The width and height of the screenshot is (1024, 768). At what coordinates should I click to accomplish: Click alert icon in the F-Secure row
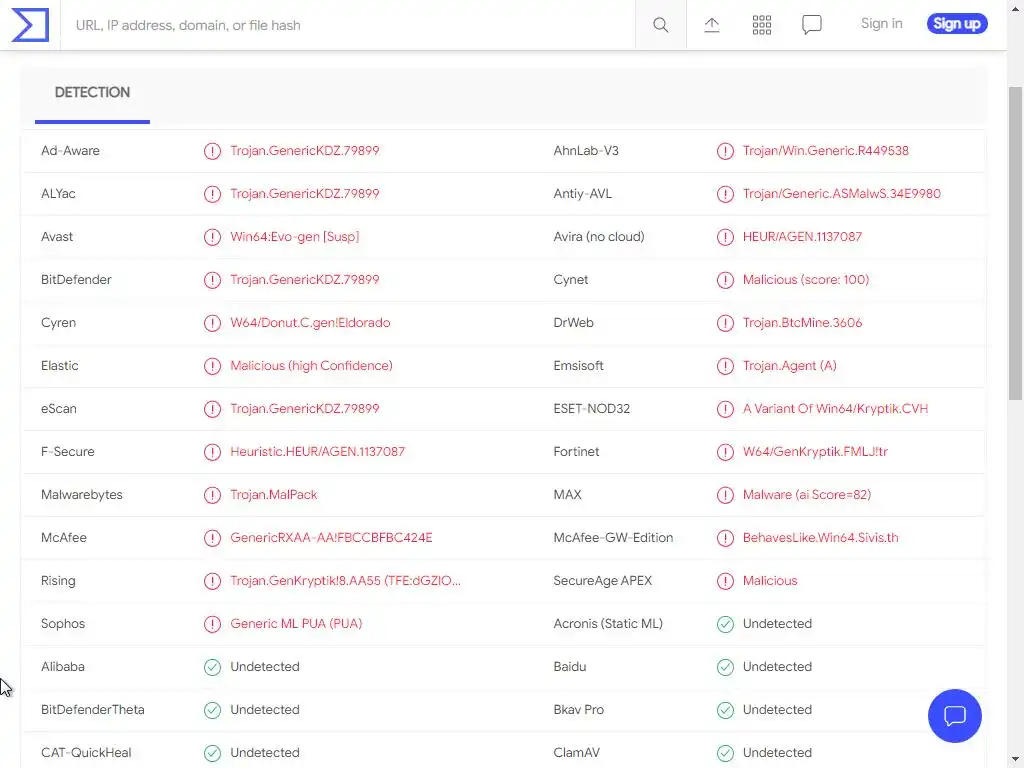(212, 452)
